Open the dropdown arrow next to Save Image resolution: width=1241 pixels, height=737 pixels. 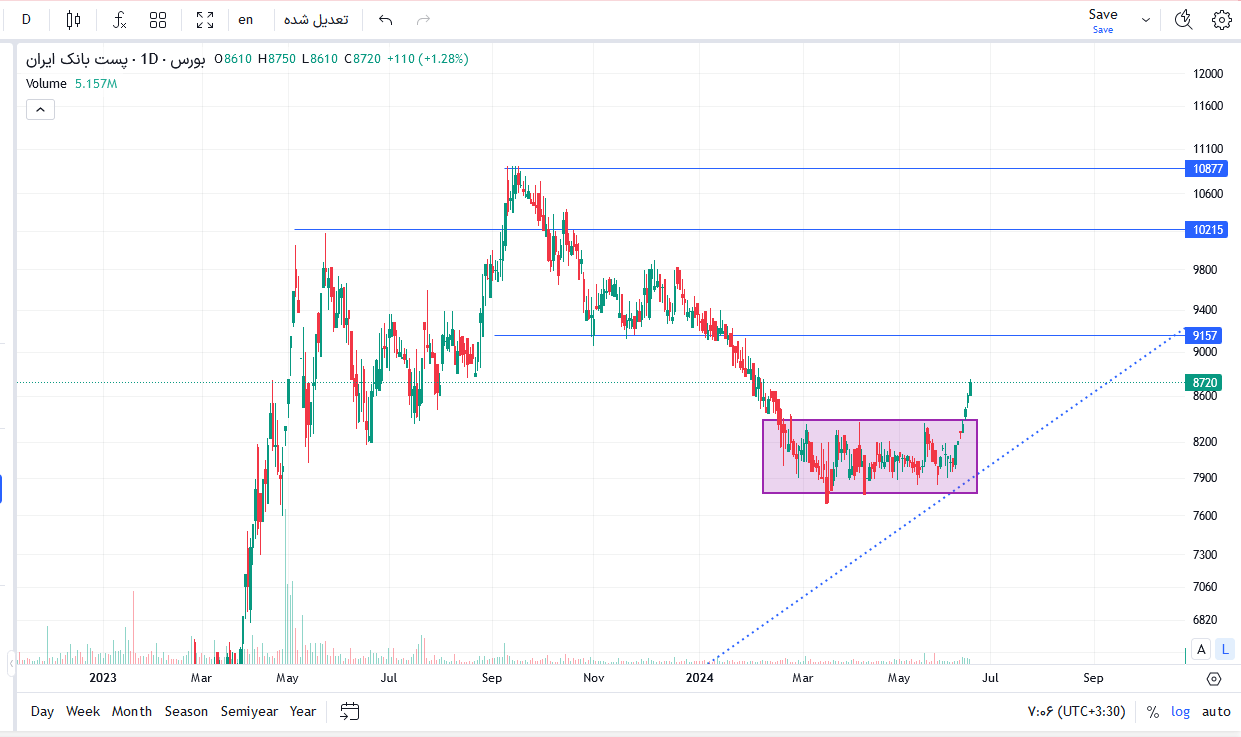point(1146,19)
